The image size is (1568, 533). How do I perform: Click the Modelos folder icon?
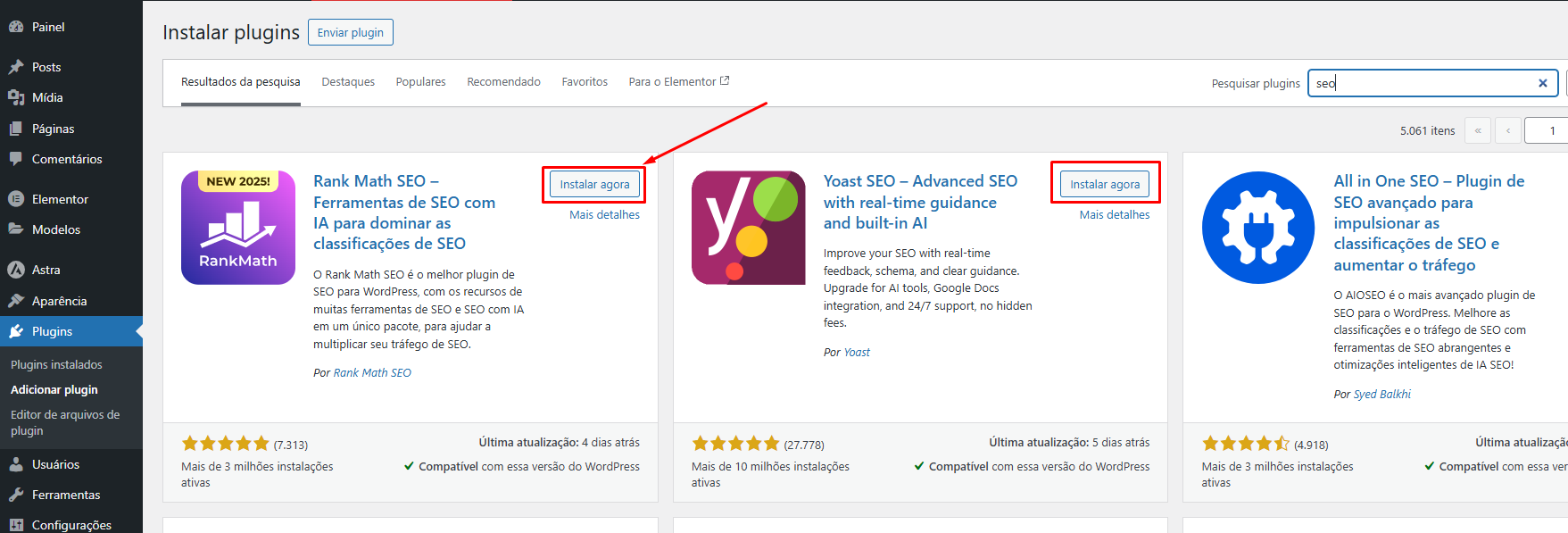pos(16,229)
